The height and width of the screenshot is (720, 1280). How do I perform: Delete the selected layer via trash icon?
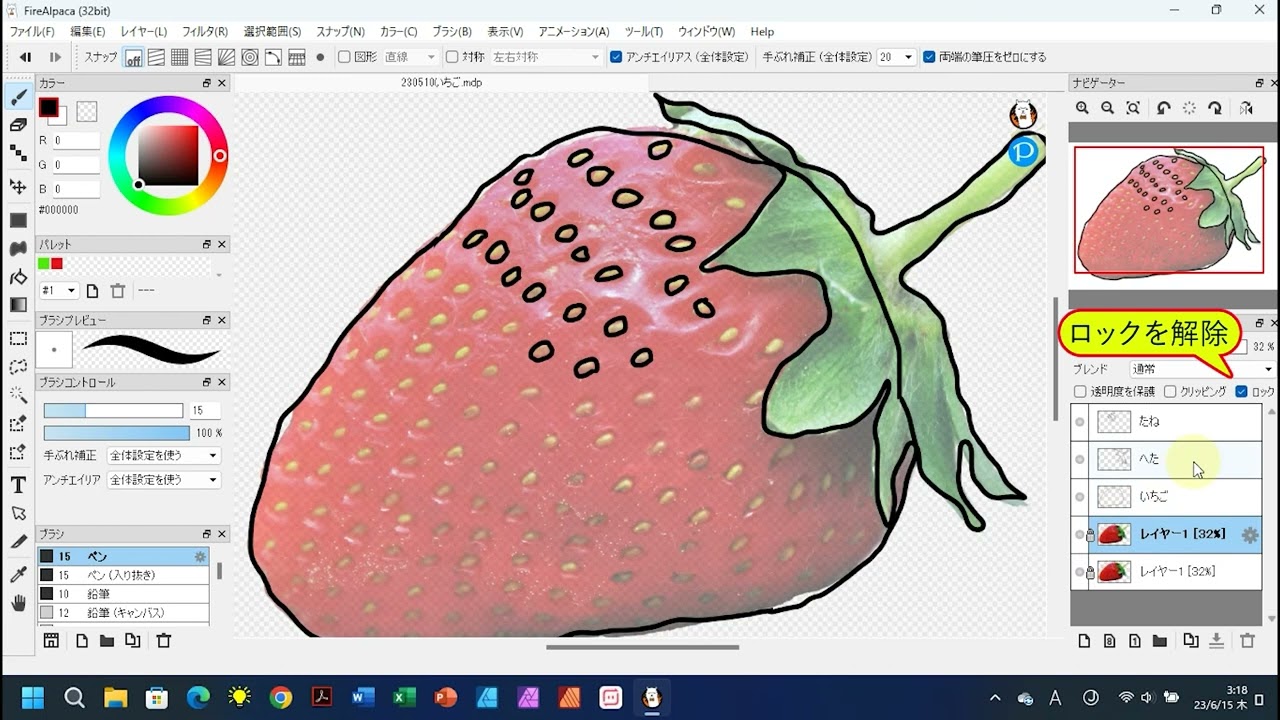click(1247, 641)
